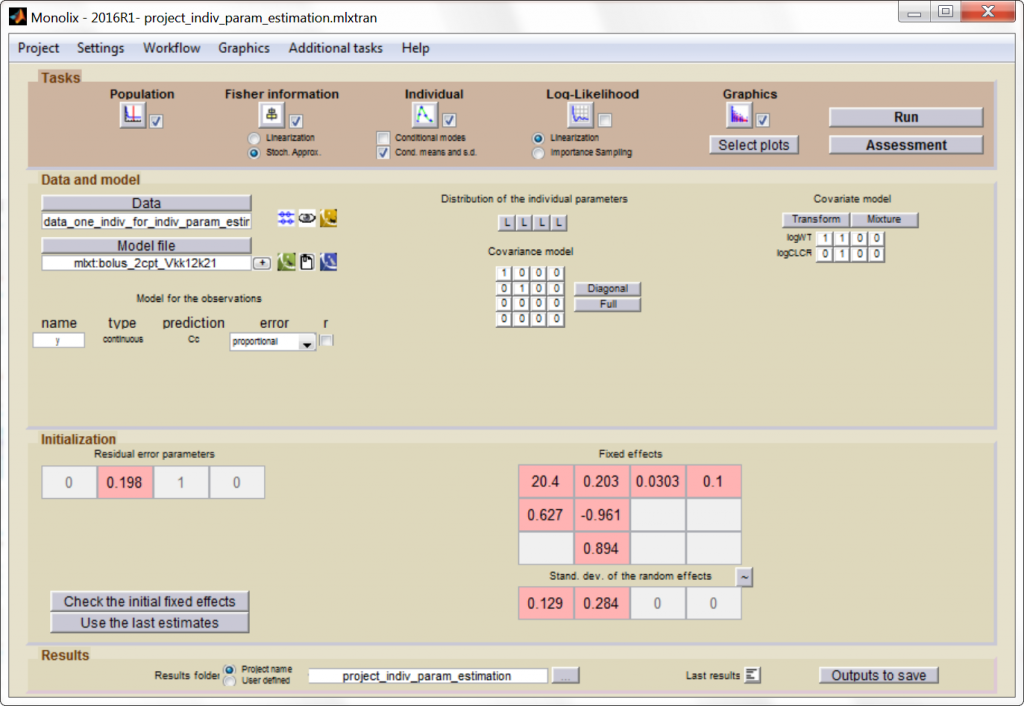
Task: Click the copy model file icon
Action: 307,261
